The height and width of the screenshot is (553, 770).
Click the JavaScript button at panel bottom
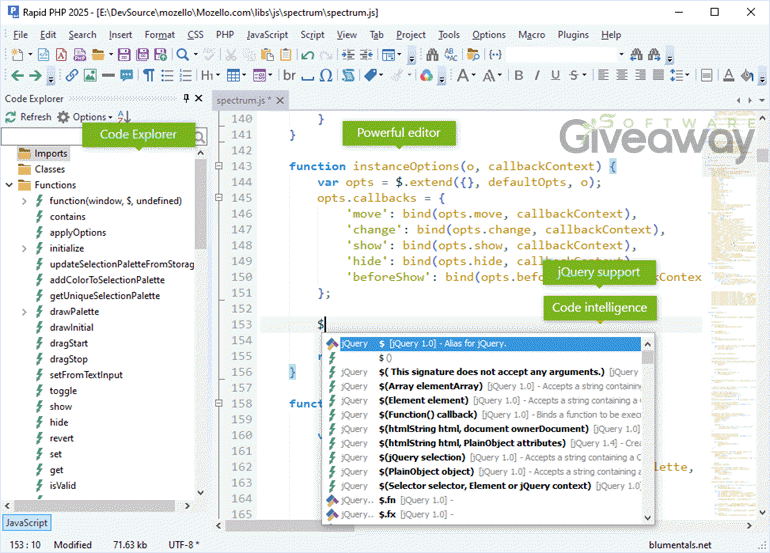[x=27, y=523]
